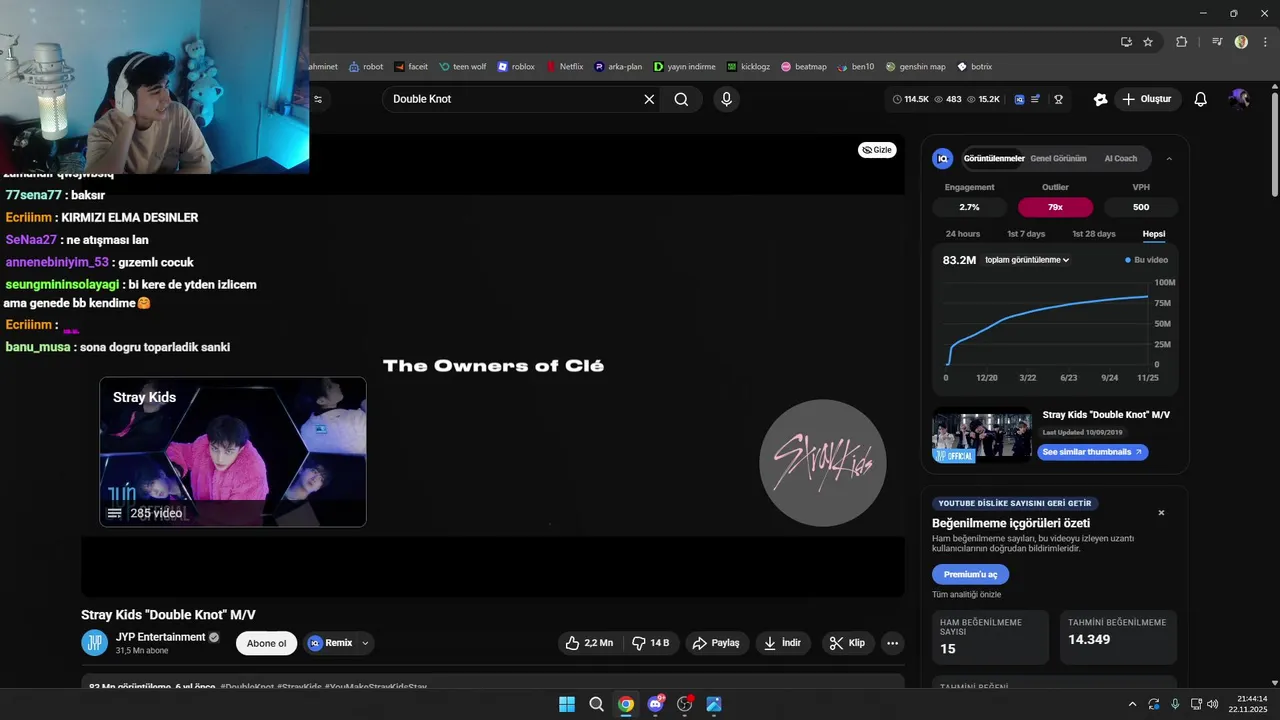Click the vidIQ list icon in stats bar

[x=1036, y=99]
